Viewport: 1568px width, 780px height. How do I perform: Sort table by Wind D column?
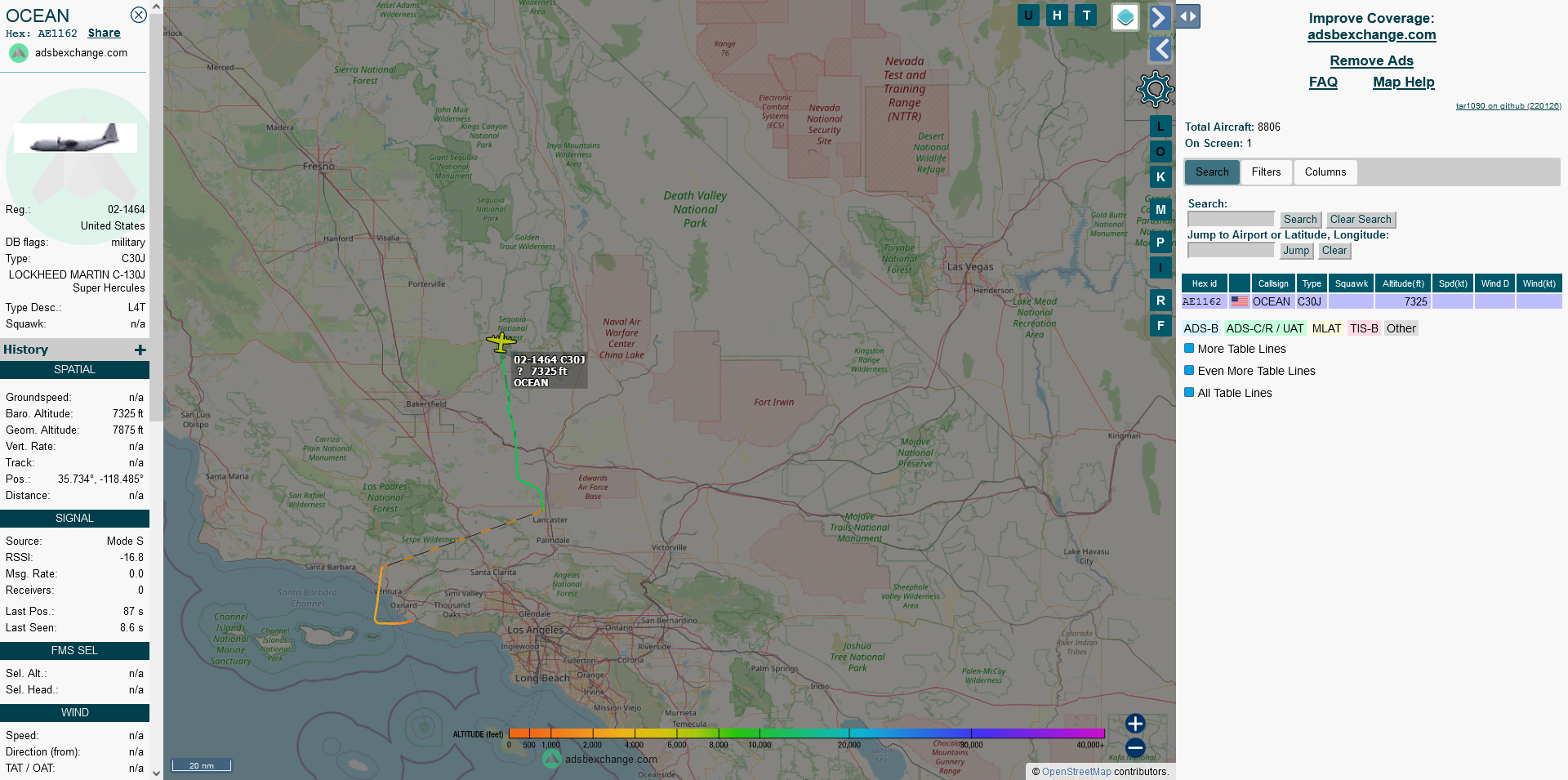click(x=1495, y=283)
